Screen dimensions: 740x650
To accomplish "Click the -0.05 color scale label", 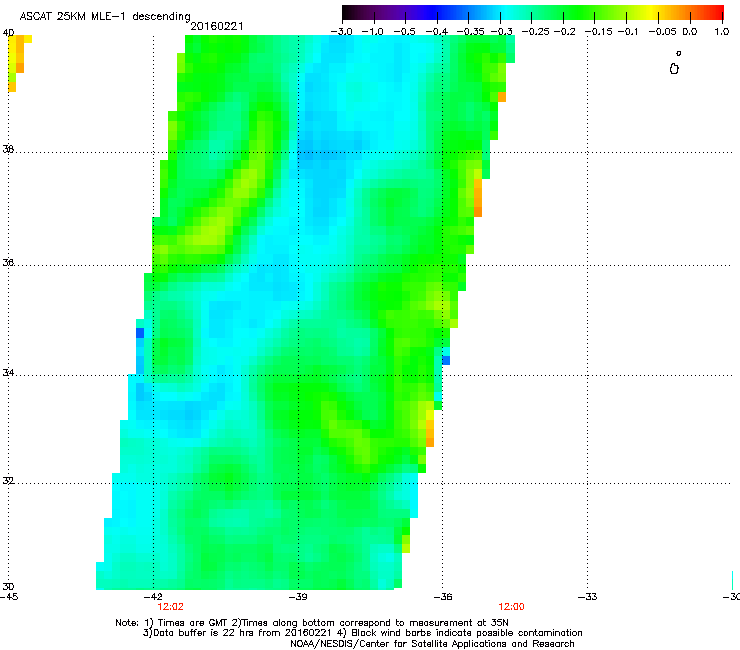I will click(x=662, y=32).
